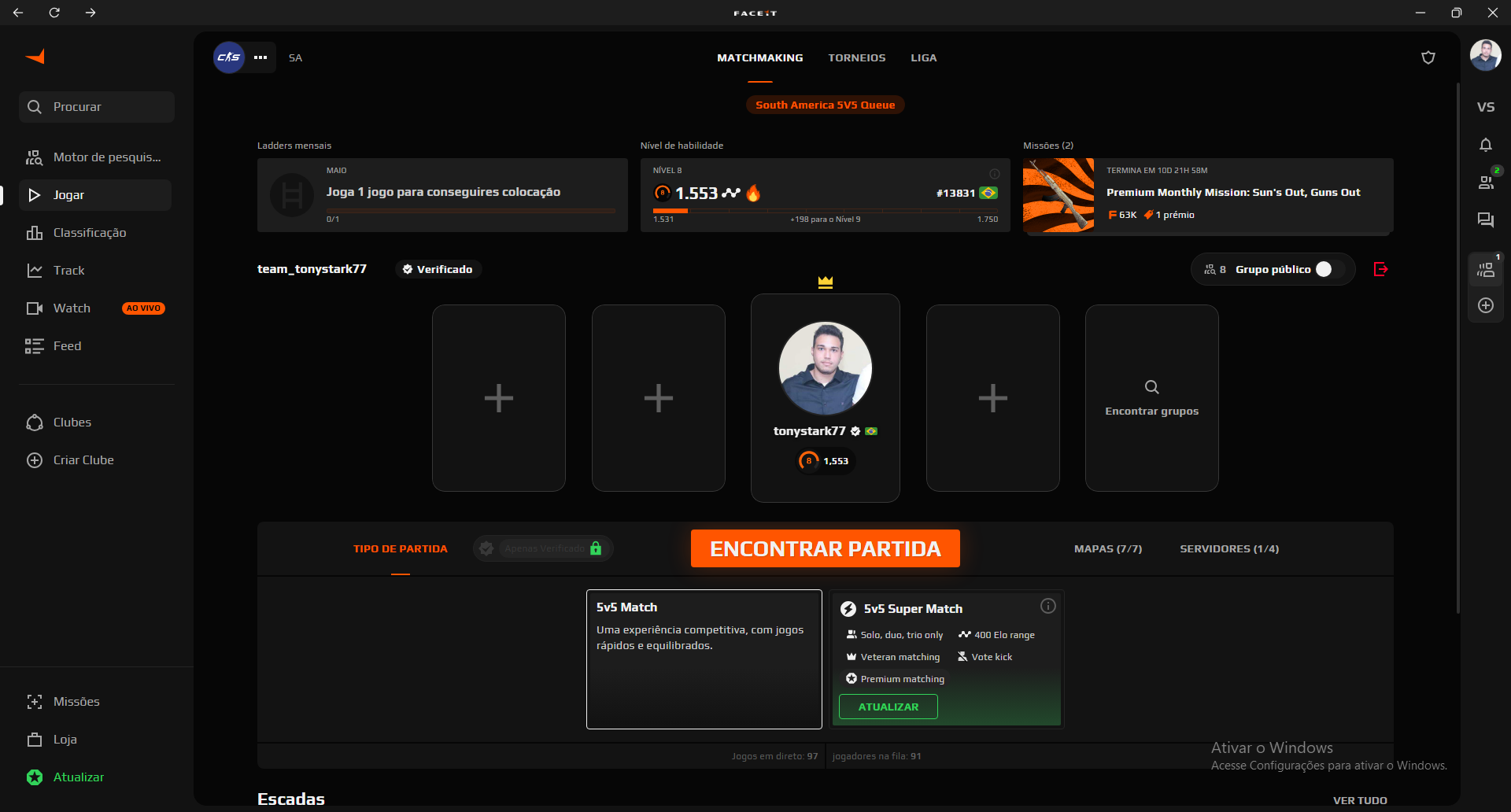This screenshot has height=812, width=1511.
Task: Click the ladder progress bar under MAIO
Action: point(471,211)
